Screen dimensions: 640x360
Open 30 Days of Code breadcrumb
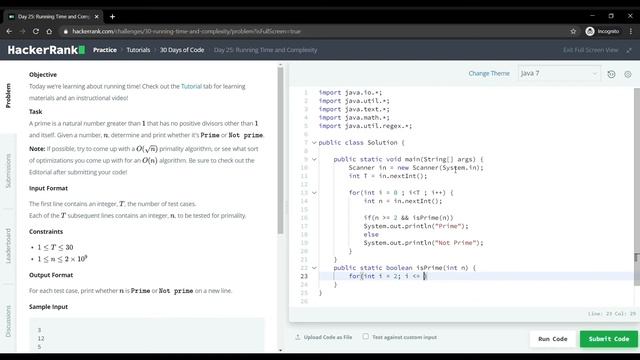182,50
